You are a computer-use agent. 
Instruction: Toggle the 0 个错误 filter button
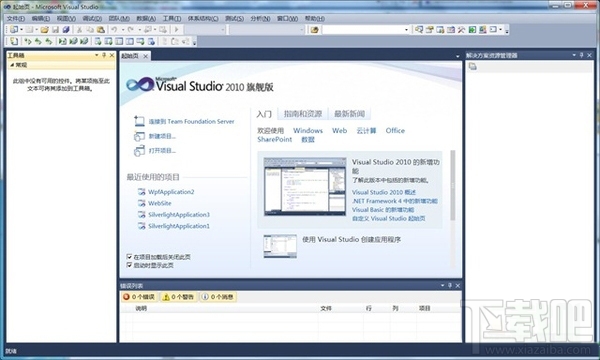tap(139, 297)
